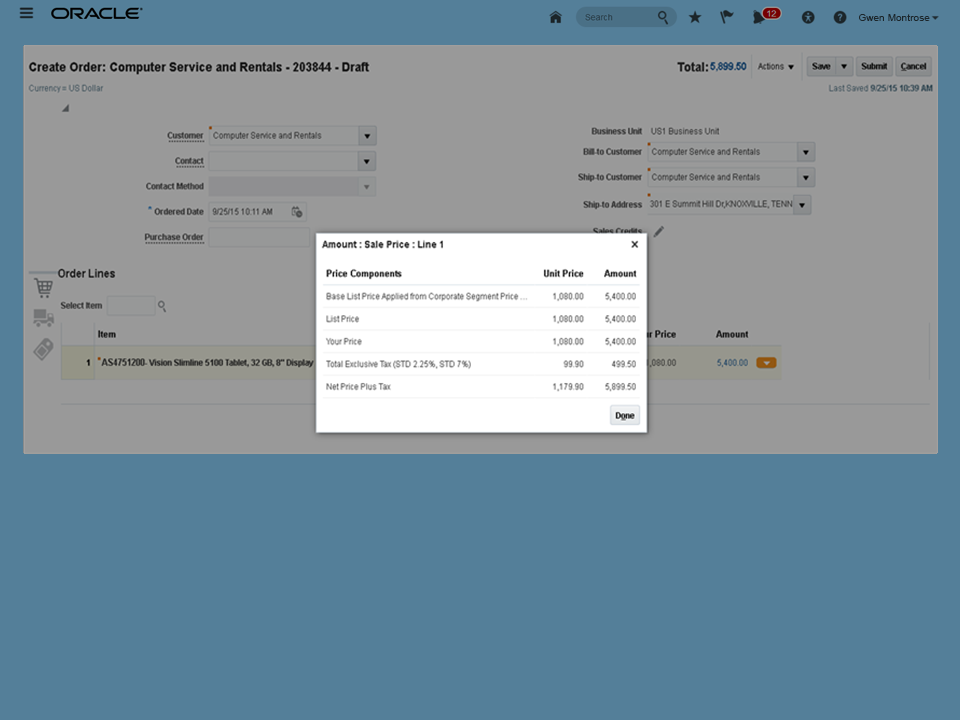
Task: Submit the order
Action: coord(874,66)
